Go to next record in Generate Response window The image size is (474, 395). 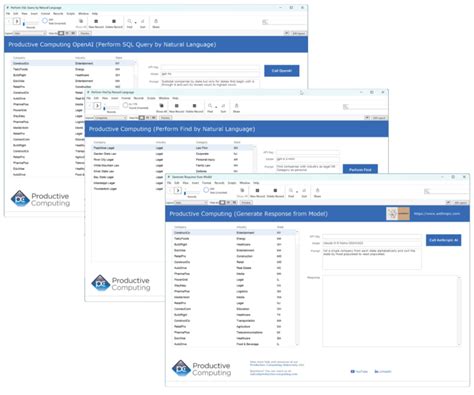[178, 190]
